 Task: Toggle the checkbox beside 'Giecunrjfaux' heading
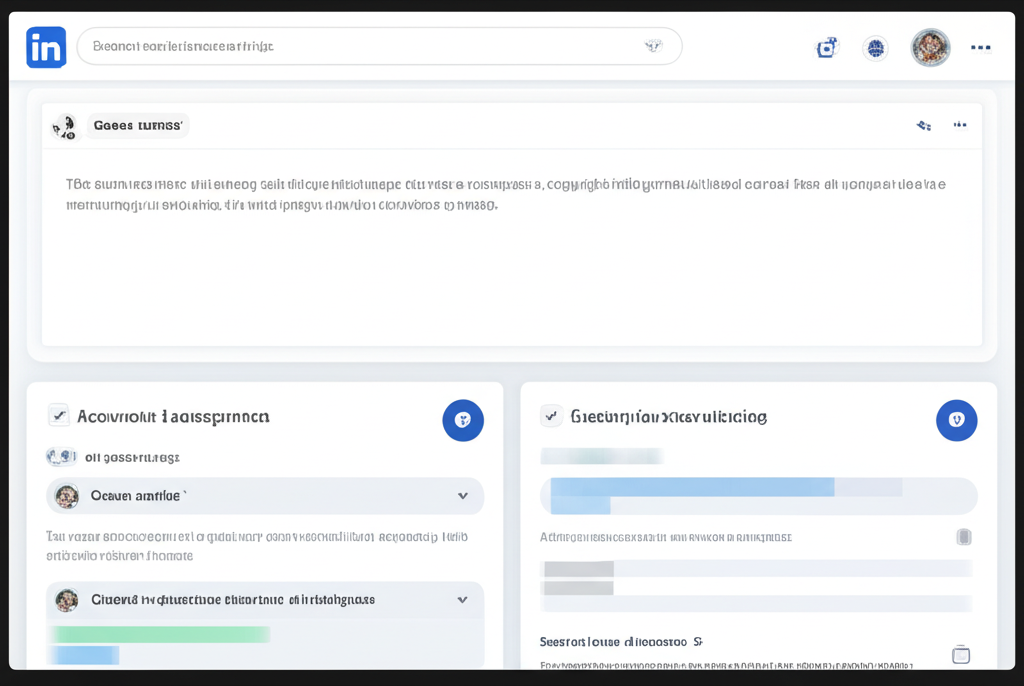click(x=551, y=416)
